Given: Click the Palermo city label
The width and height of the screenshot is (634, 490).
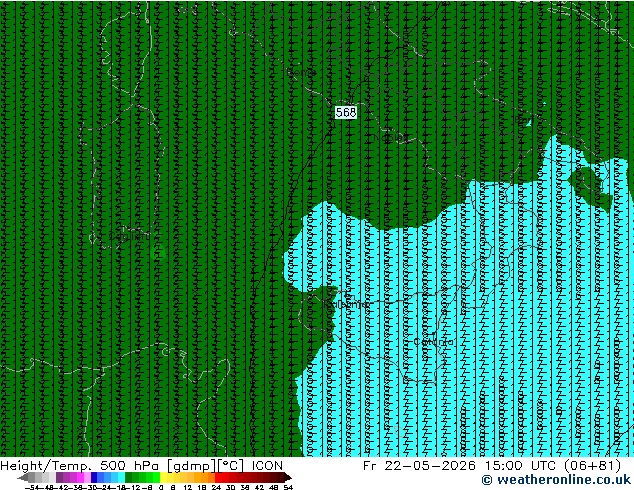Looking at the screenshot, I should (347, 304).
